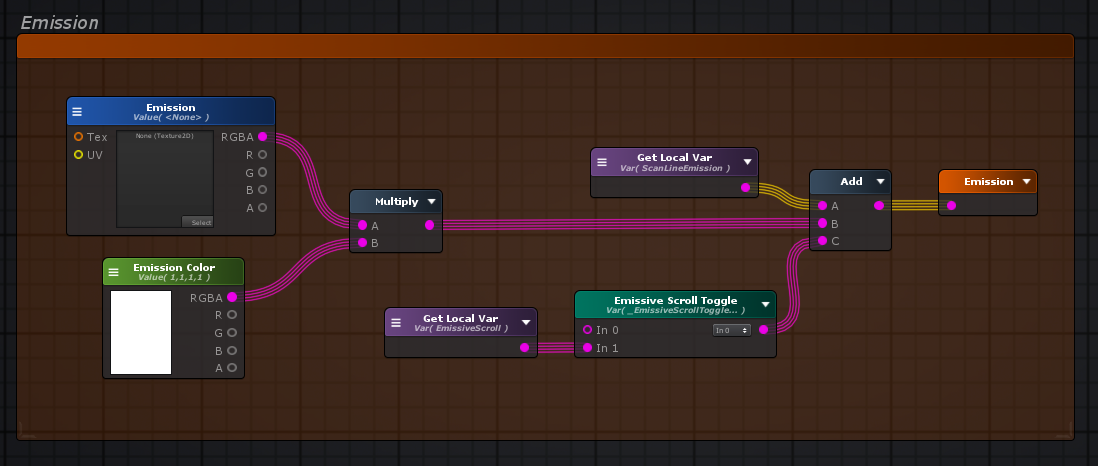Expand the Add node dropdown arrow
Viewport: 1098px width, 466px height.
[880, 181]
